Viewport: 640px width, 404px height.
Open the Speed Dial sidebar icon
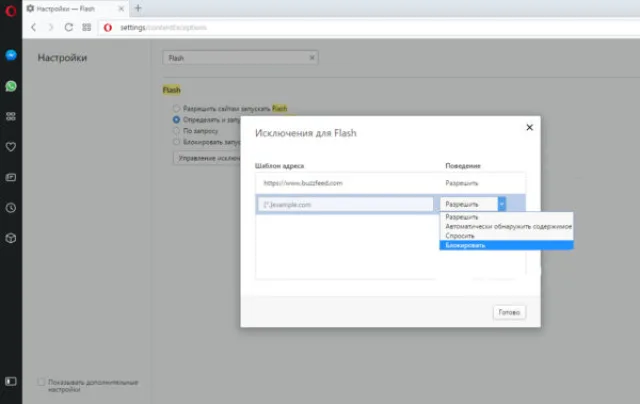11,117
